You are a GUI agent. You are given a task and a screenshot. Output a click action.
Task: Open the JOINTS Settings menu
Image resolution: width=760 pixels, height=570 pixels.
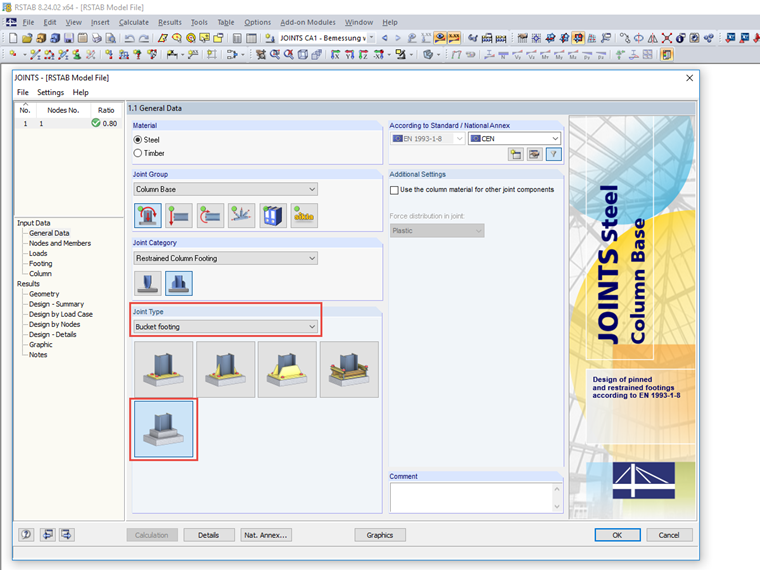coord(50,92)
